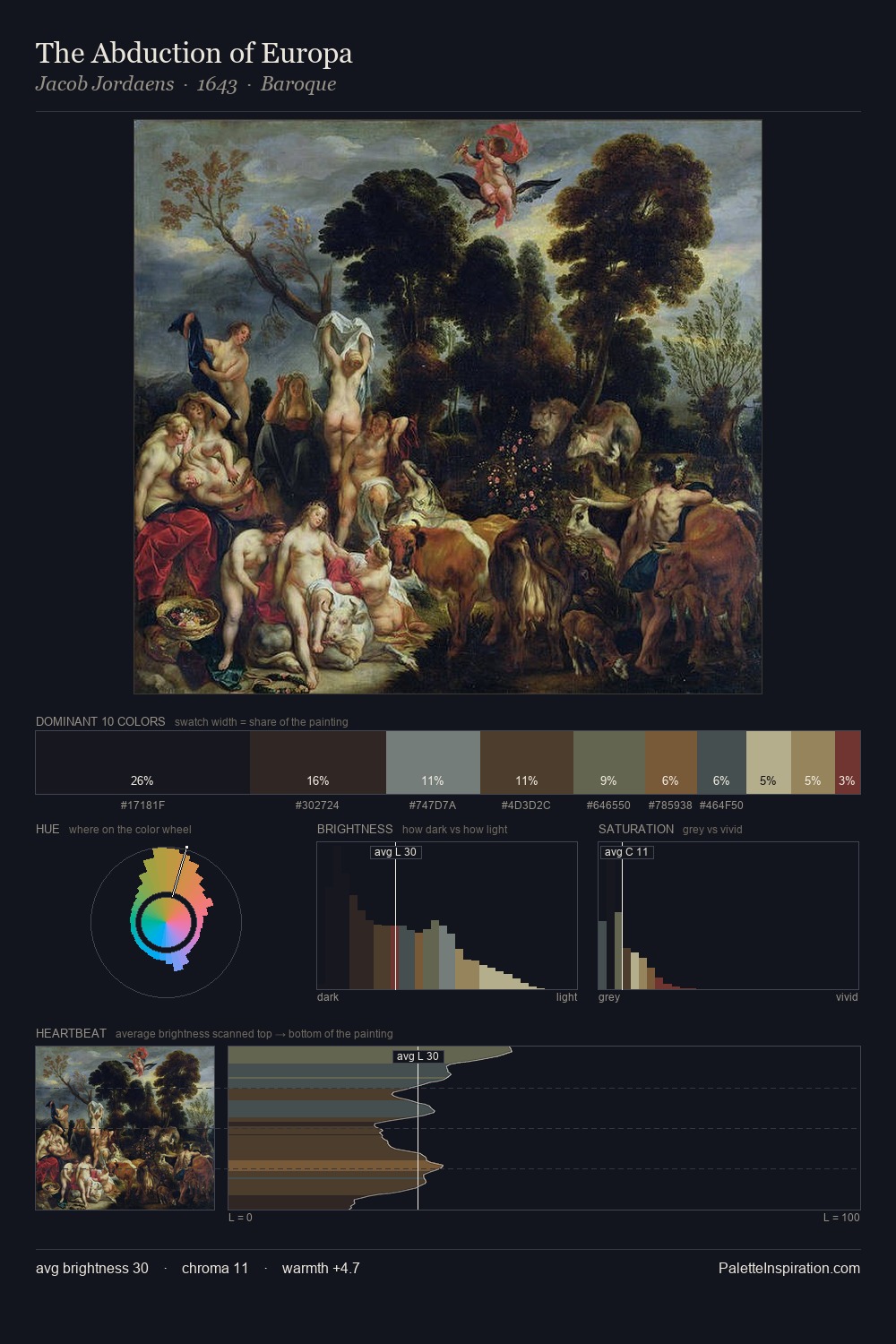The height and width of the screenshot is (1344, 896).
Task: Click the main painting image
Action: (x=448, y=407)
